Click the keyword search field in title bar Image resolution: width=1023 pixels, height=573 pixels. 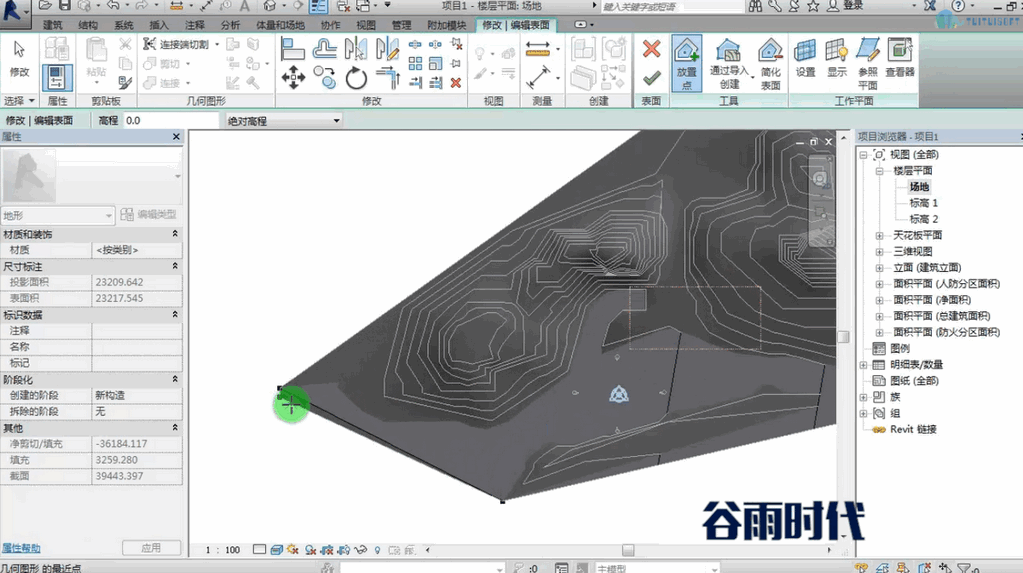671,7
